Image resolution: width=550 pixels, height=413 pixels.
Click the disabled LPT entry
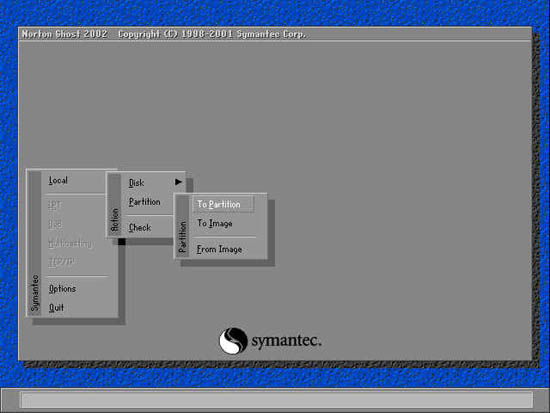(x=55, y=205)
